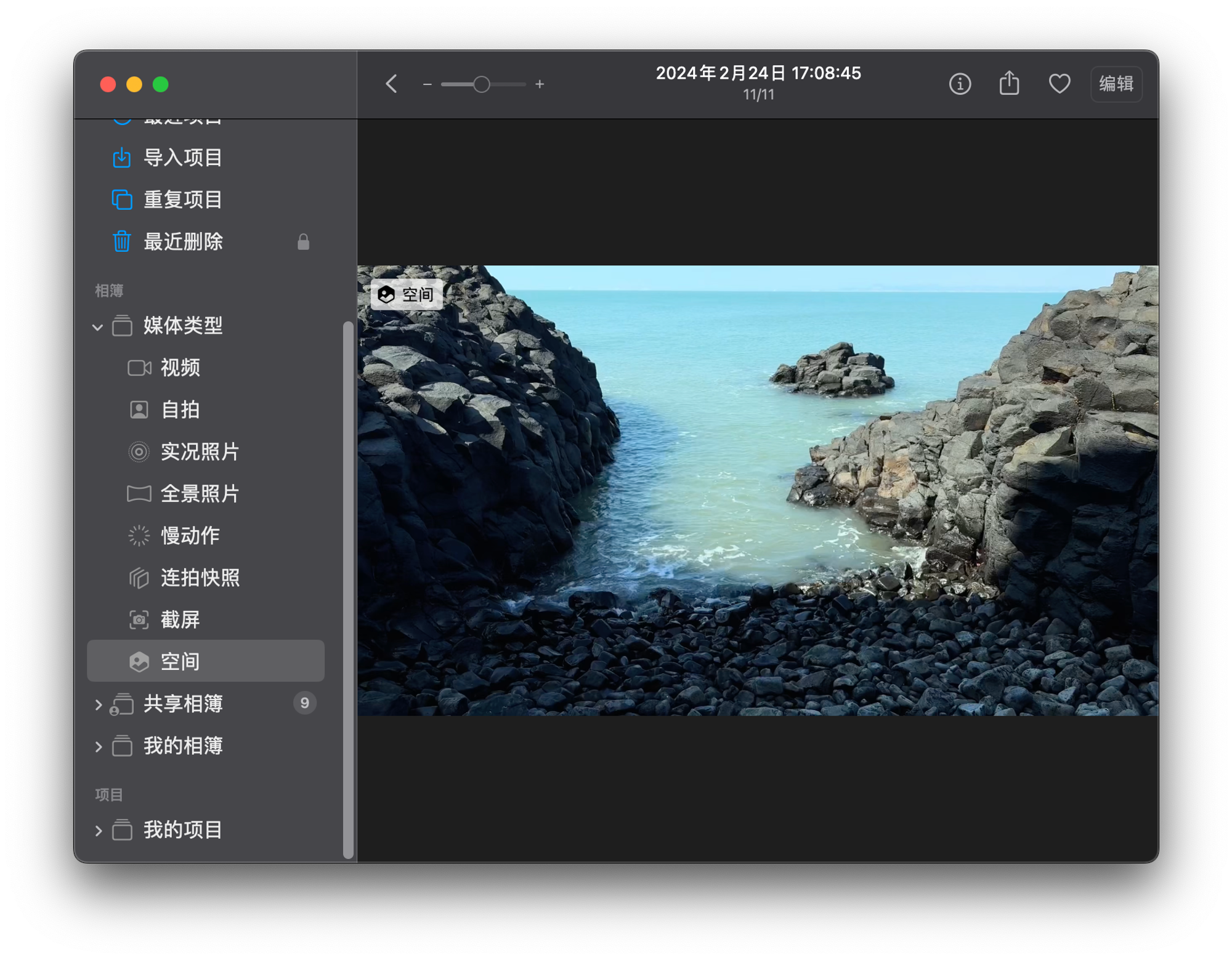Viewport: 1232px width, 960px height.
Task: Select 全景照片 media type
Action: [x=206, y=493]
